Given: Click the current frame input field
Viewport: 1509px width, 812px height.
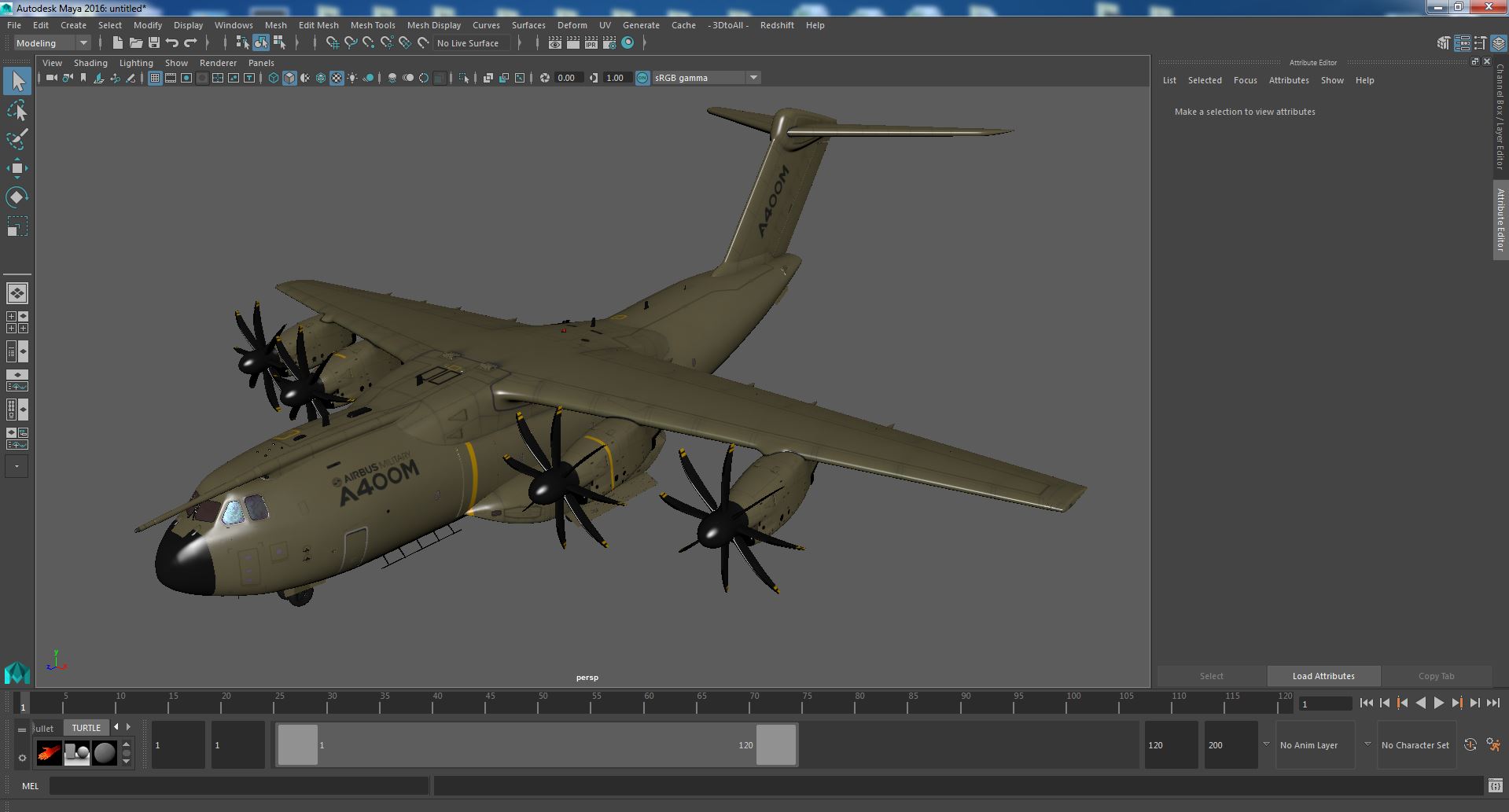Looking at the screenshot, I should click(x=1325, y=704).
